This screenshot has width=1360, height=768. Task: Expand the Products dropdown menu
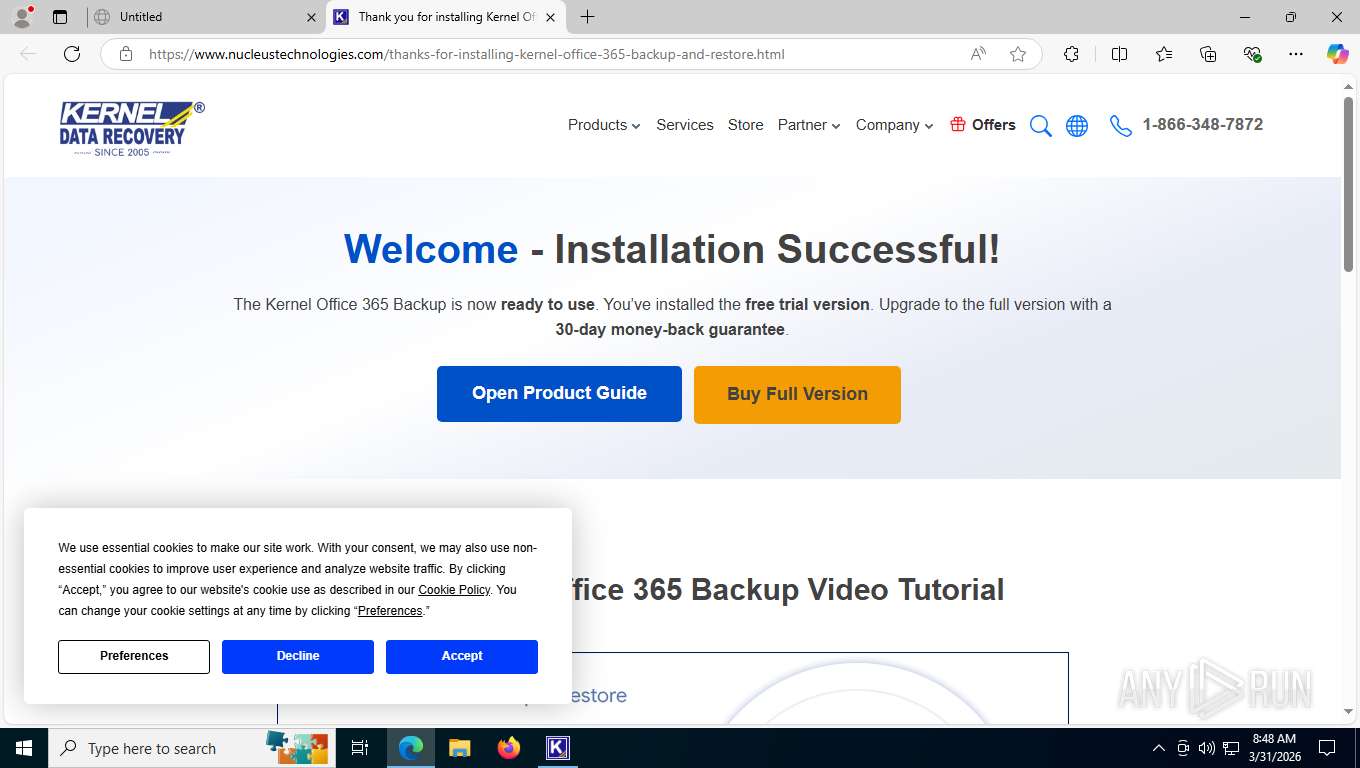(604, 125)
